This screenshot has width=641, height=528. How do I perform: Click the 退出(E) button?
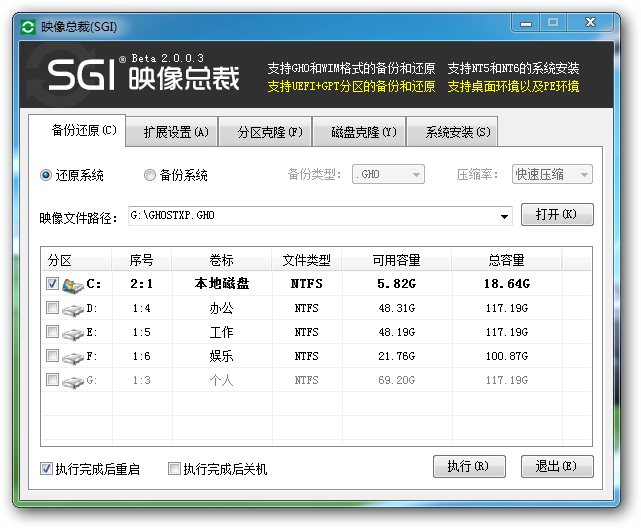click(557, 466)
